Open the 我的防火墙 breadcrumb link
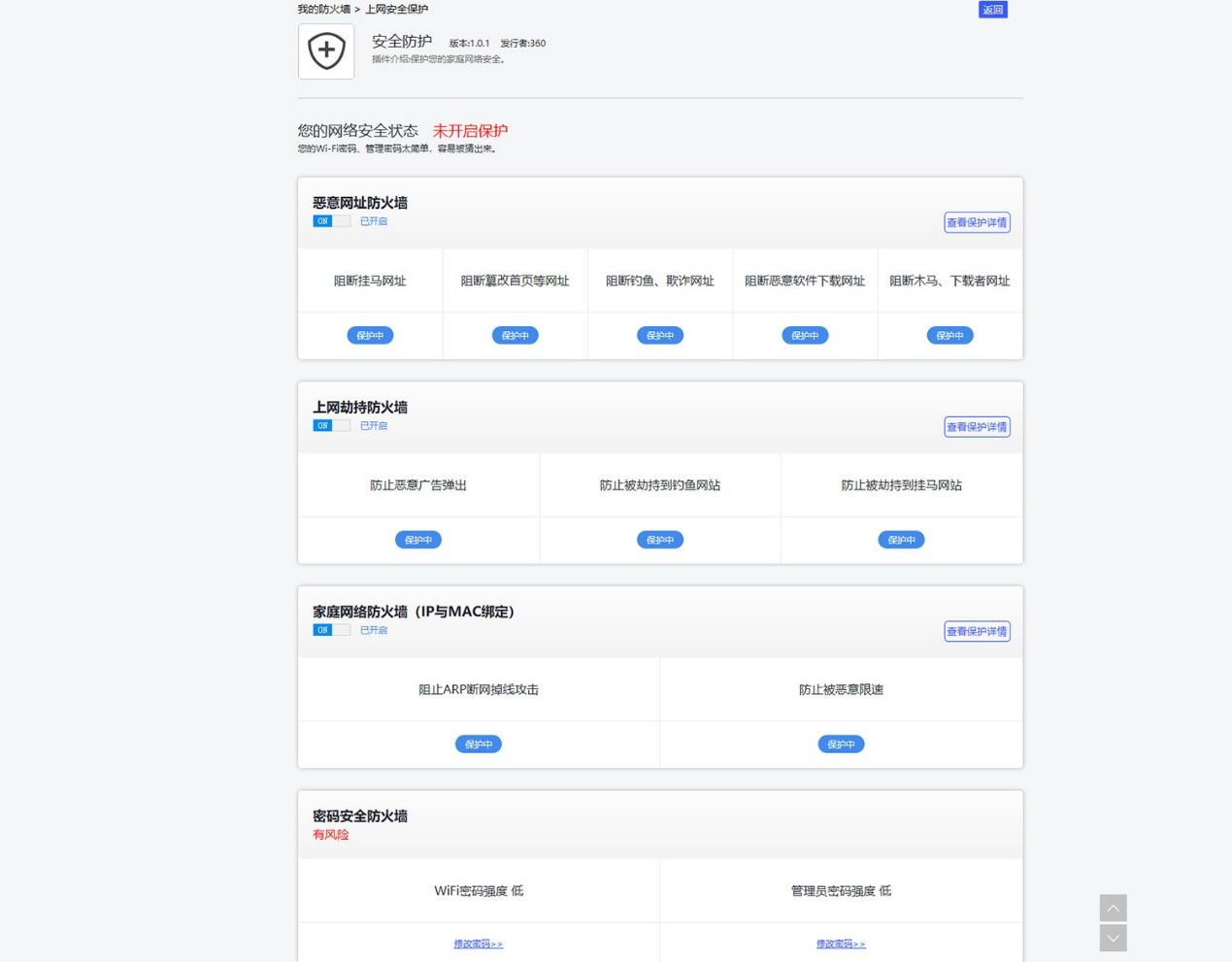 click(323, 9)
